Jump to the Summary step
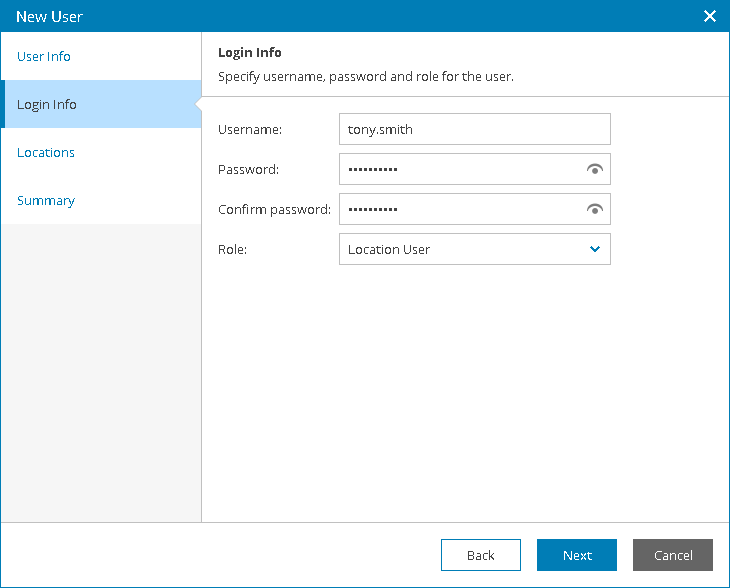 tap(46, 200)
